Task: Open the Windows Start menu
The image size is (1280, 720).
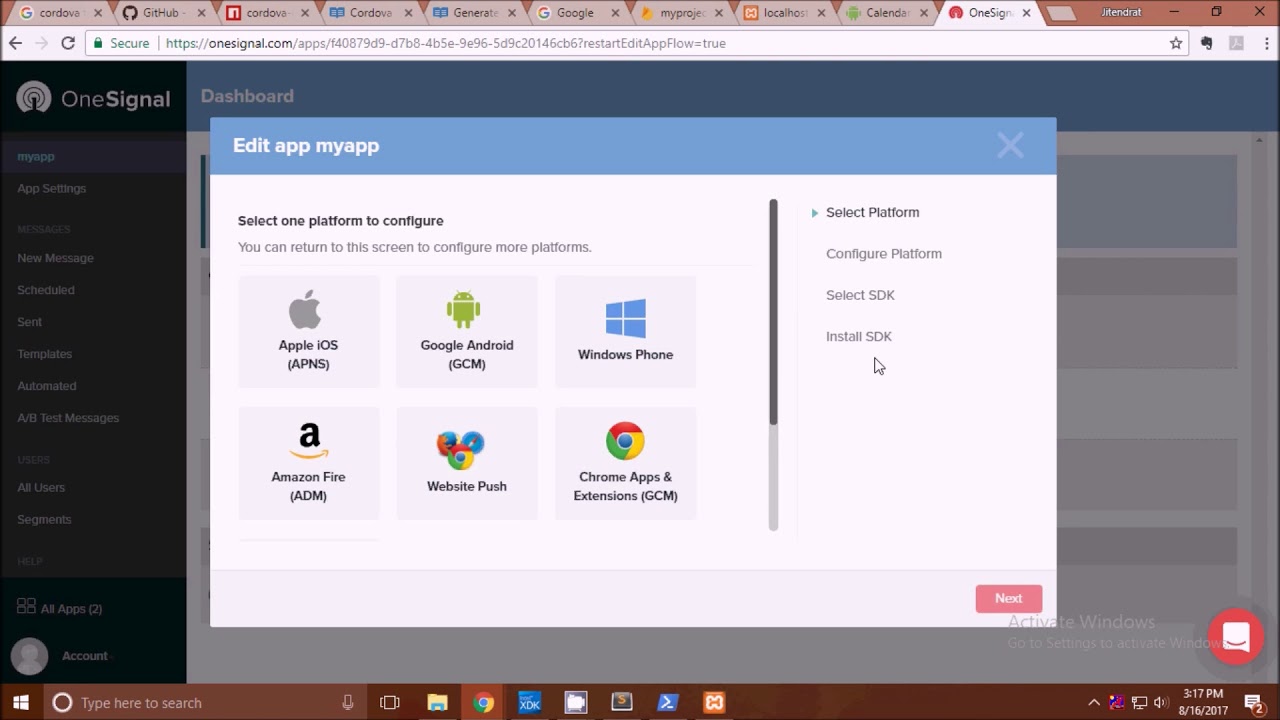Action: point(21,702)
